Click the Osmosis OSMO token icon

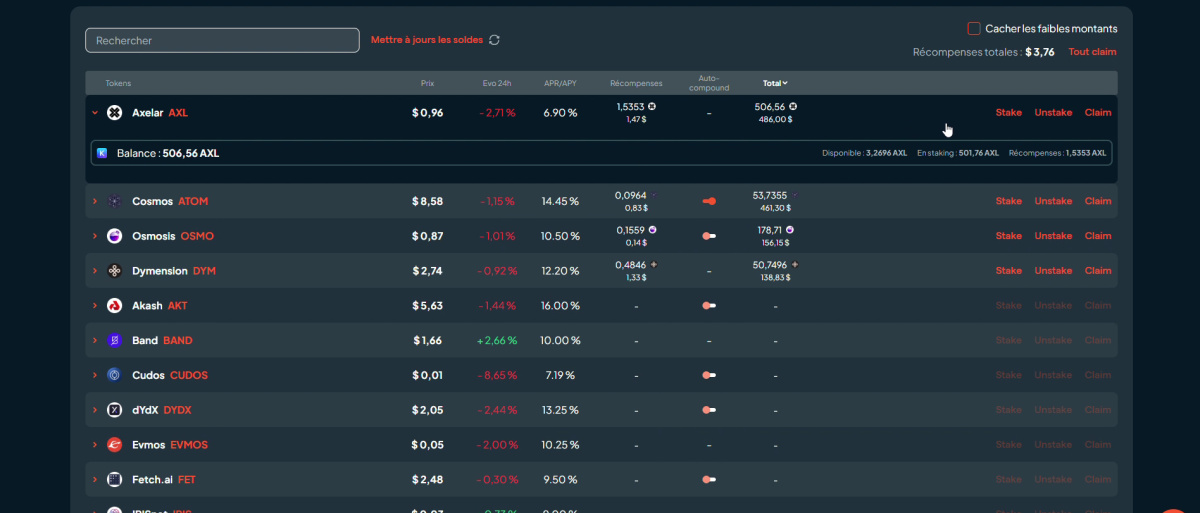coord(114,236)
